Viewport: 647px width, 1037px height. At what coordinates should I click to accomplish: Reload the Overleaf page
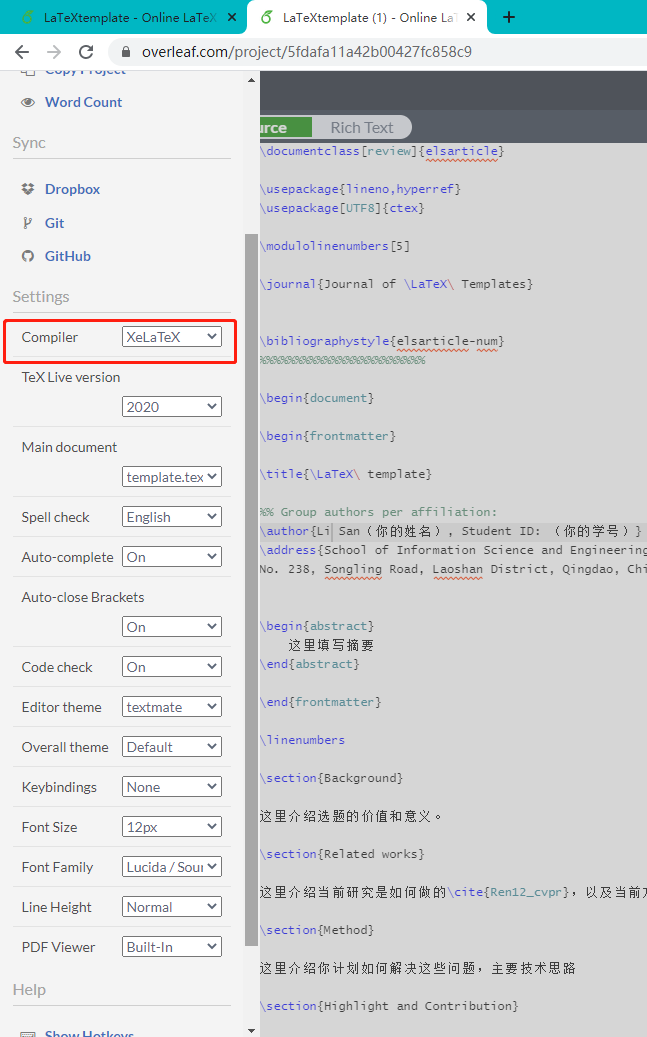pos(86,52)
